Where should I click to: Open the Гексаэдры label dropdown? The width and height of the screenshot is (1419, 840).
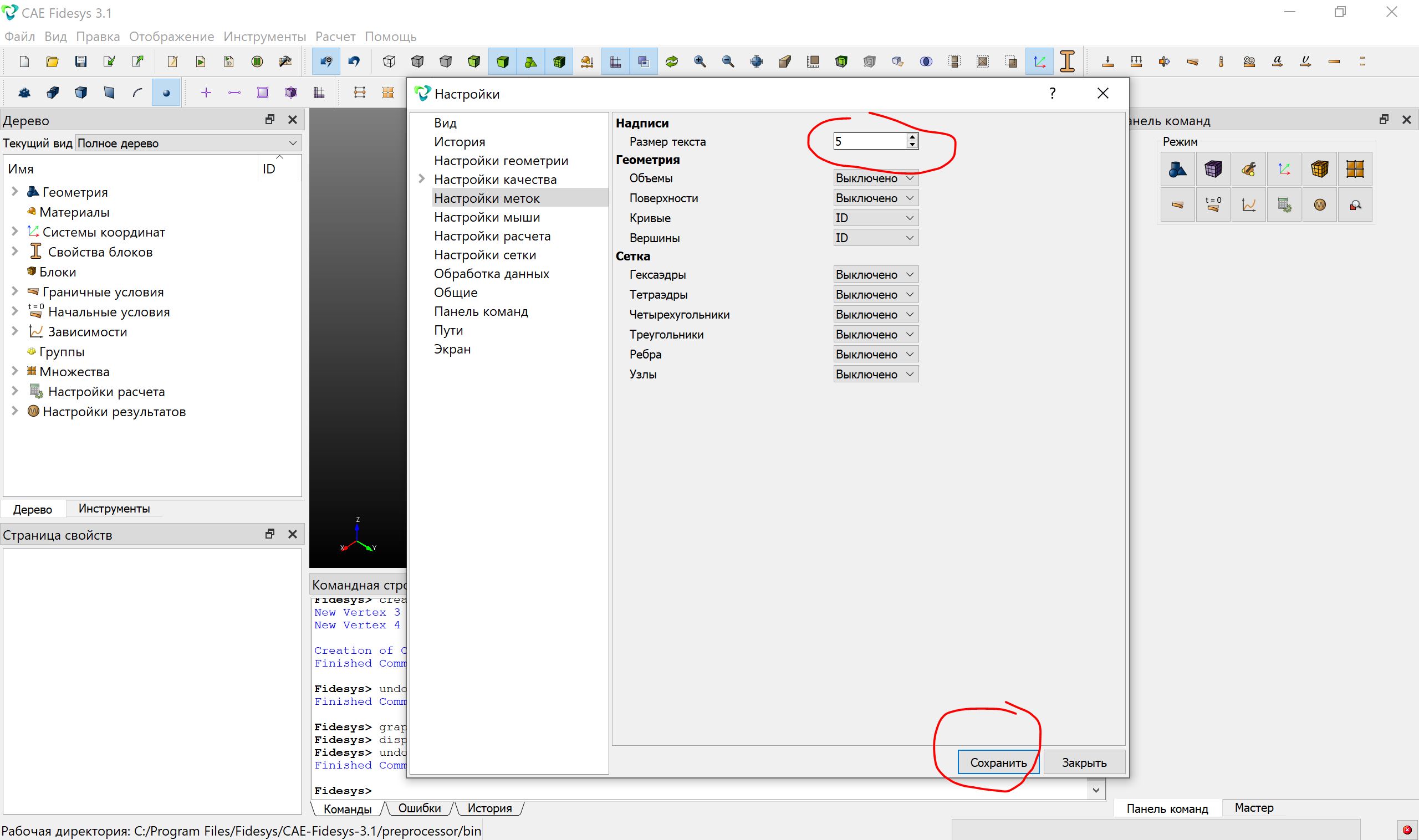point(875,274)
